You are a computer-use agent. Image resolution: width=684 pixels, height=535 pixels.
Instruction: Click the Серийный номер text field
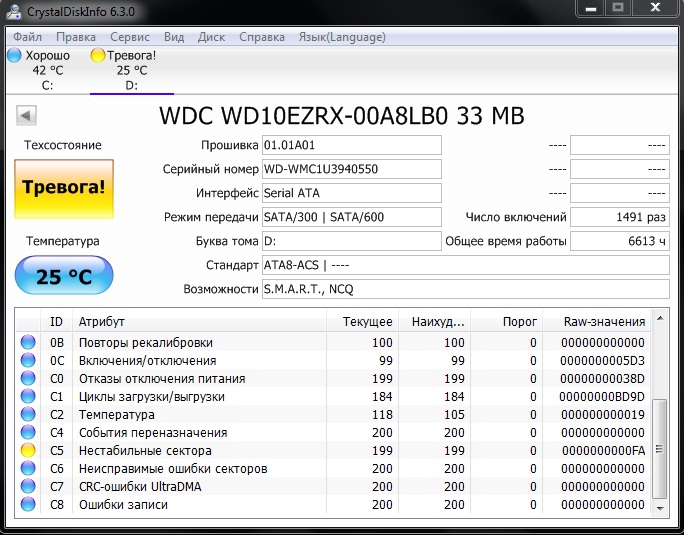350,169
